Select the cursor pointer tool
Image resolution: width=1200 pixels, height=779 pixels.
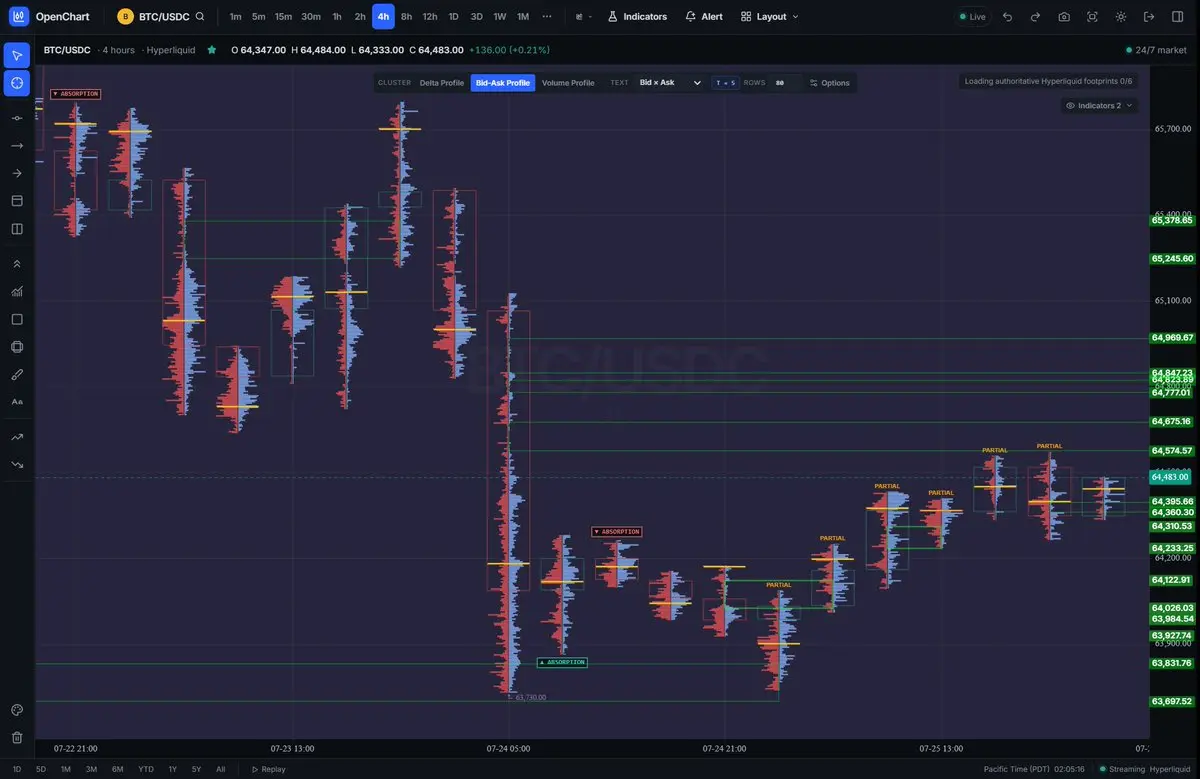(17, 55)
